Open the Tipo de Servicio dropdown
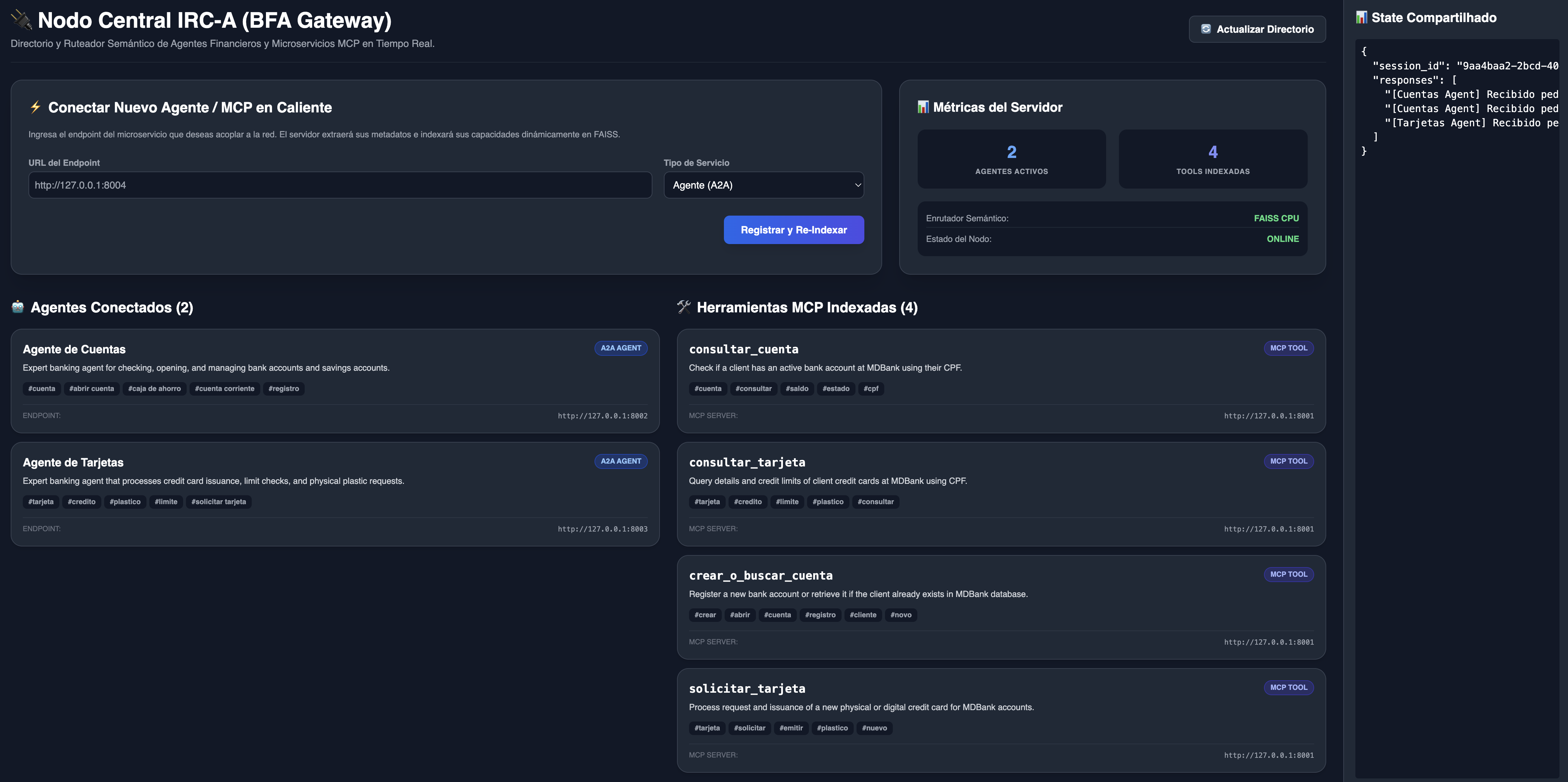 [764, 185]
